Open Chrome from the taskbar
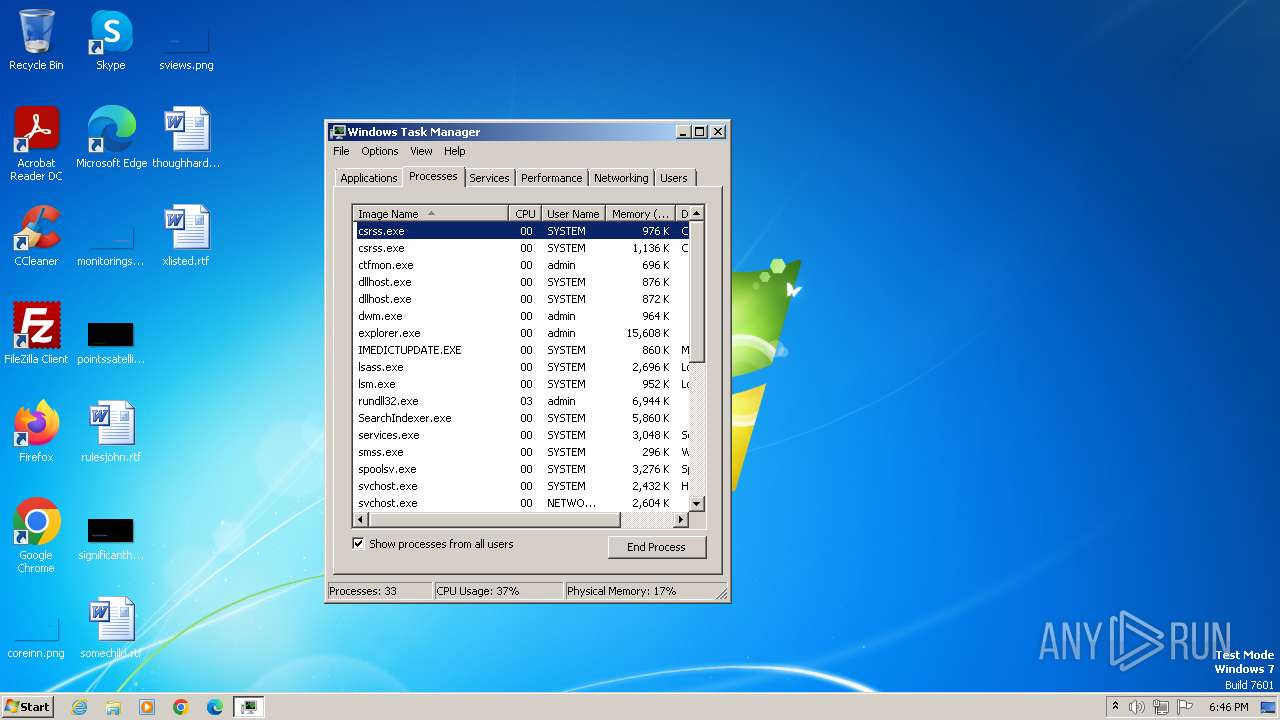Image resolution: width=1280 pixels, height=720 pixels. [x=181, y=707]
